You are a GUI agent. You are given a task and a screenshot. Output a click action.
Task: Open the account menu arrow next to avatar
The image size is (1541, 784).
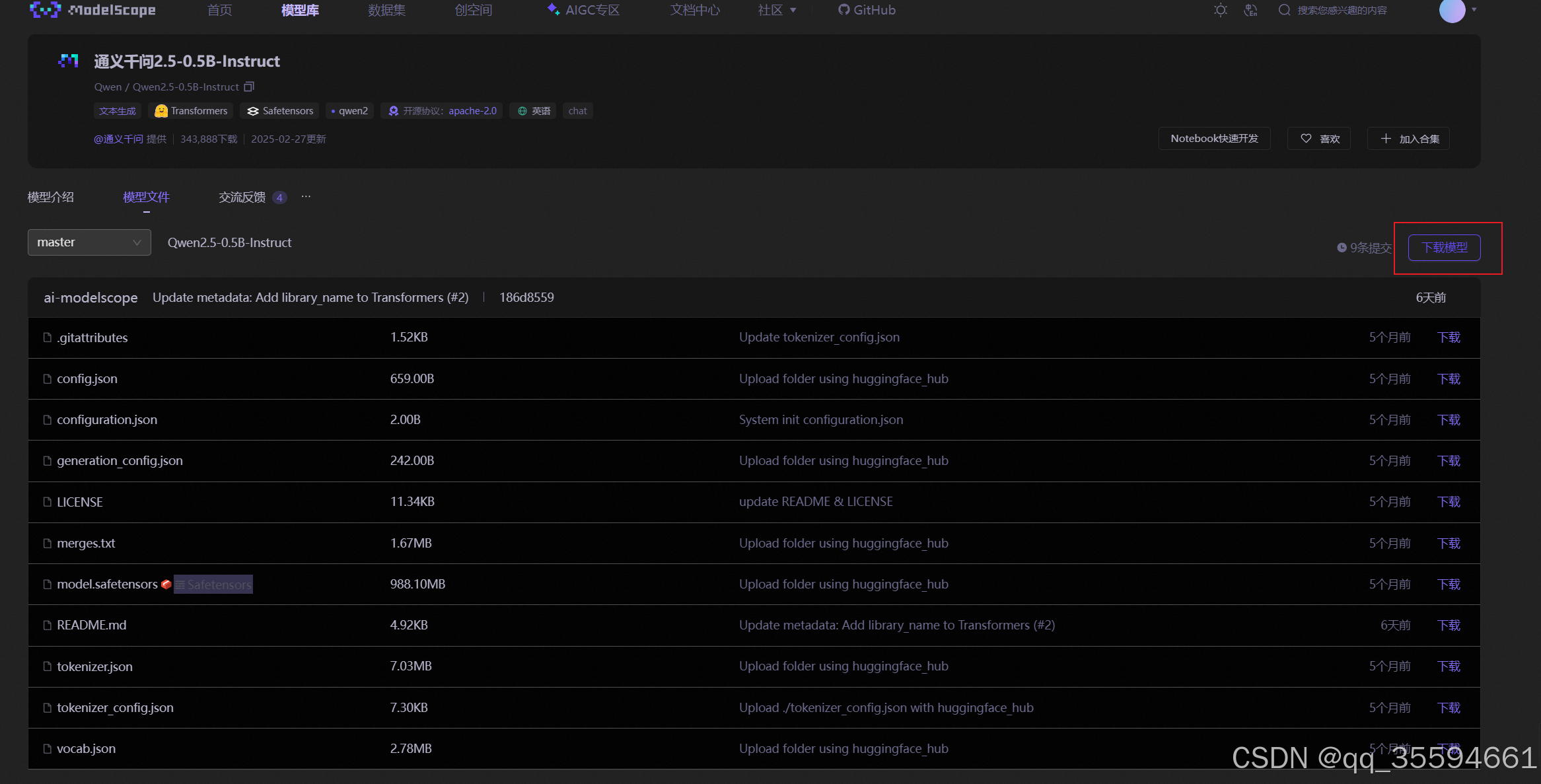tap(1474, 10)
